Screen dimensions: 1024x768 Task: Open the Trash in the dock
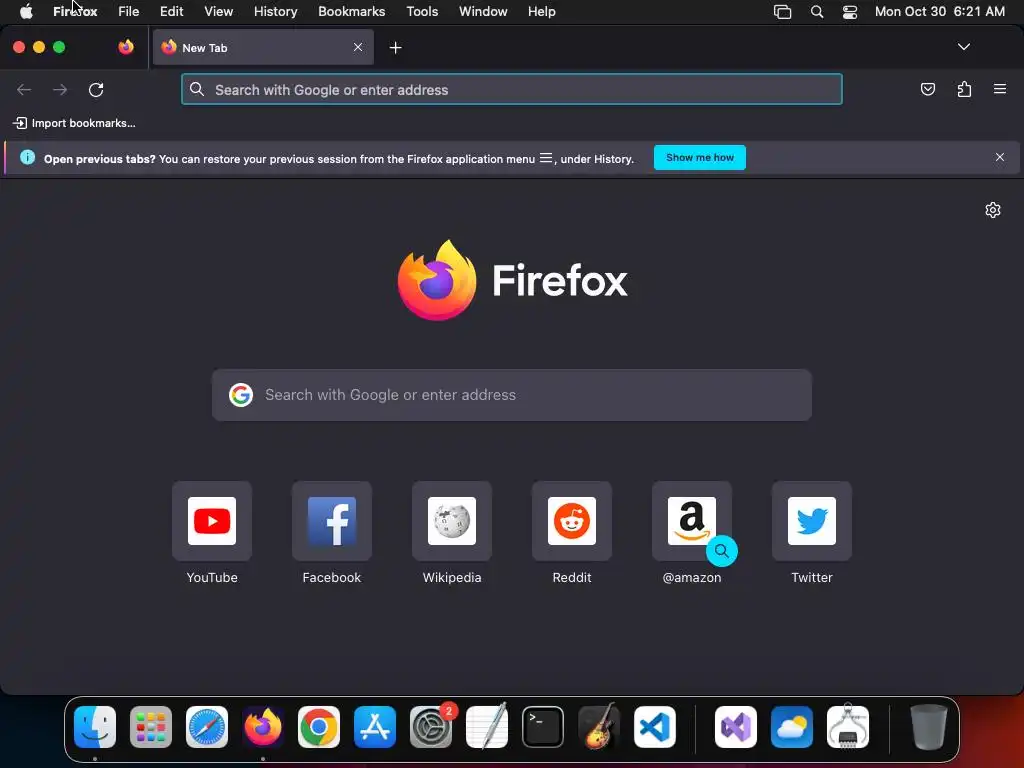(x=928, y=727)
